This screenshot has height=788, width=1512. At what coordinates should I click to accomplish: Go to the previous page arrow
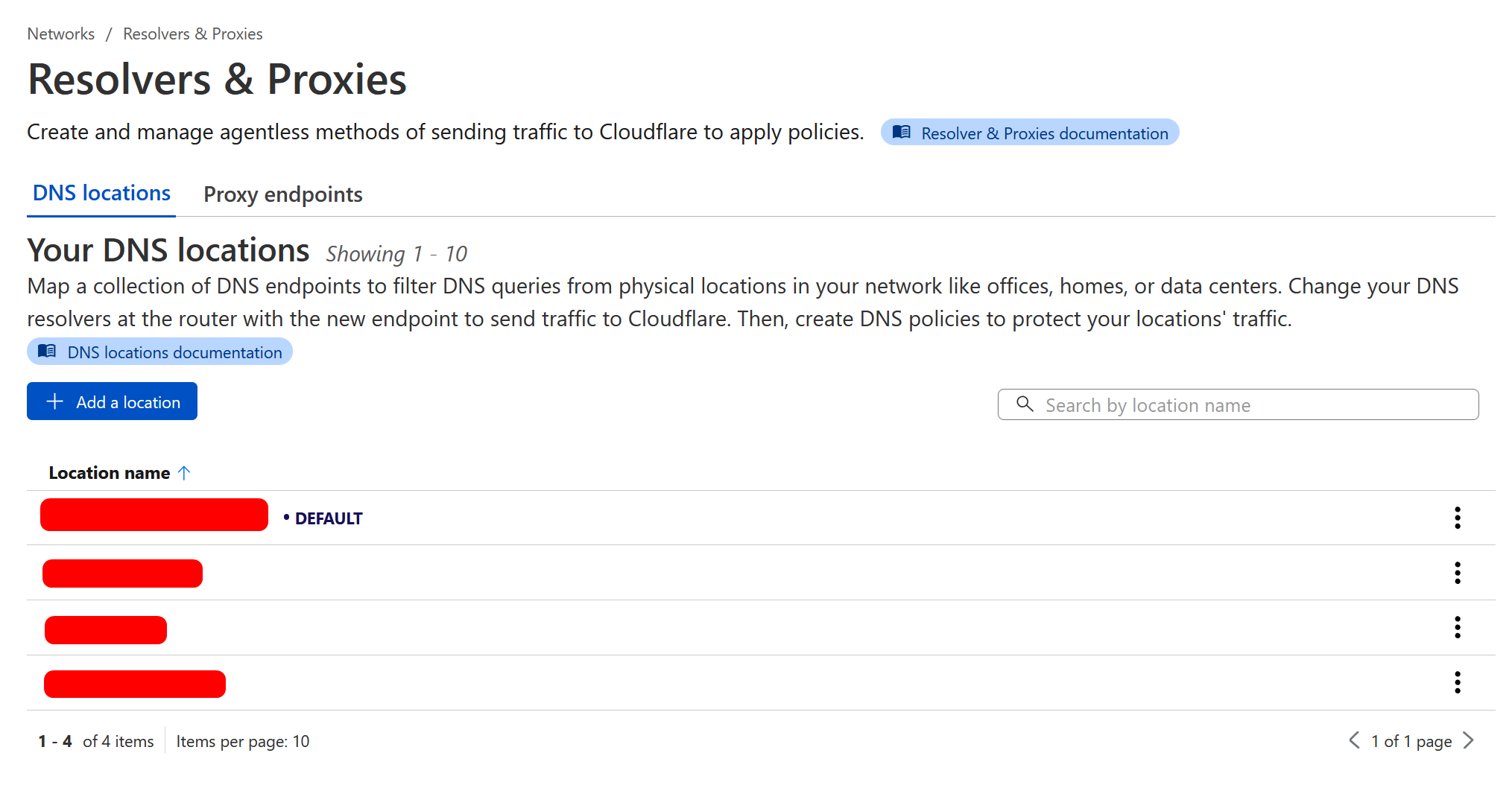pos(1354,740)
